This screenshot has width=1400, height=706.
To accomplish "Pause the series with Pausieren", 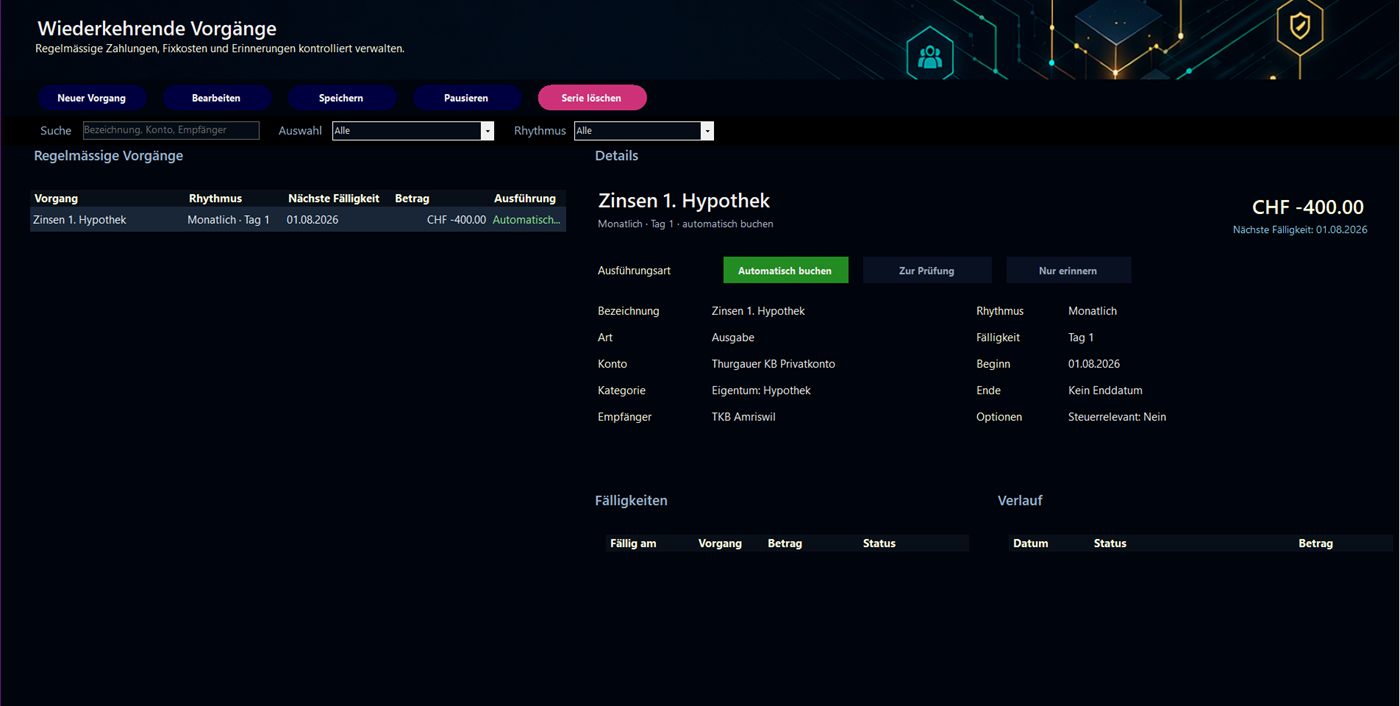I will pos(466,98).
